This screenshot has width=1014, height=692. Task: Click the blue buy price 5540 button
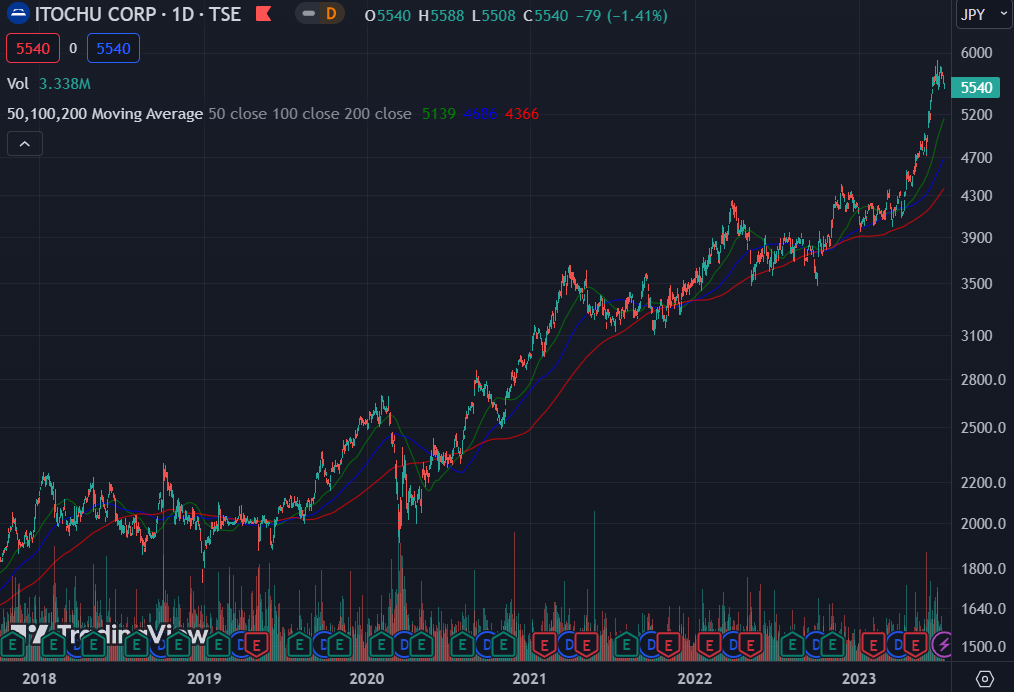tap(113, 49)
